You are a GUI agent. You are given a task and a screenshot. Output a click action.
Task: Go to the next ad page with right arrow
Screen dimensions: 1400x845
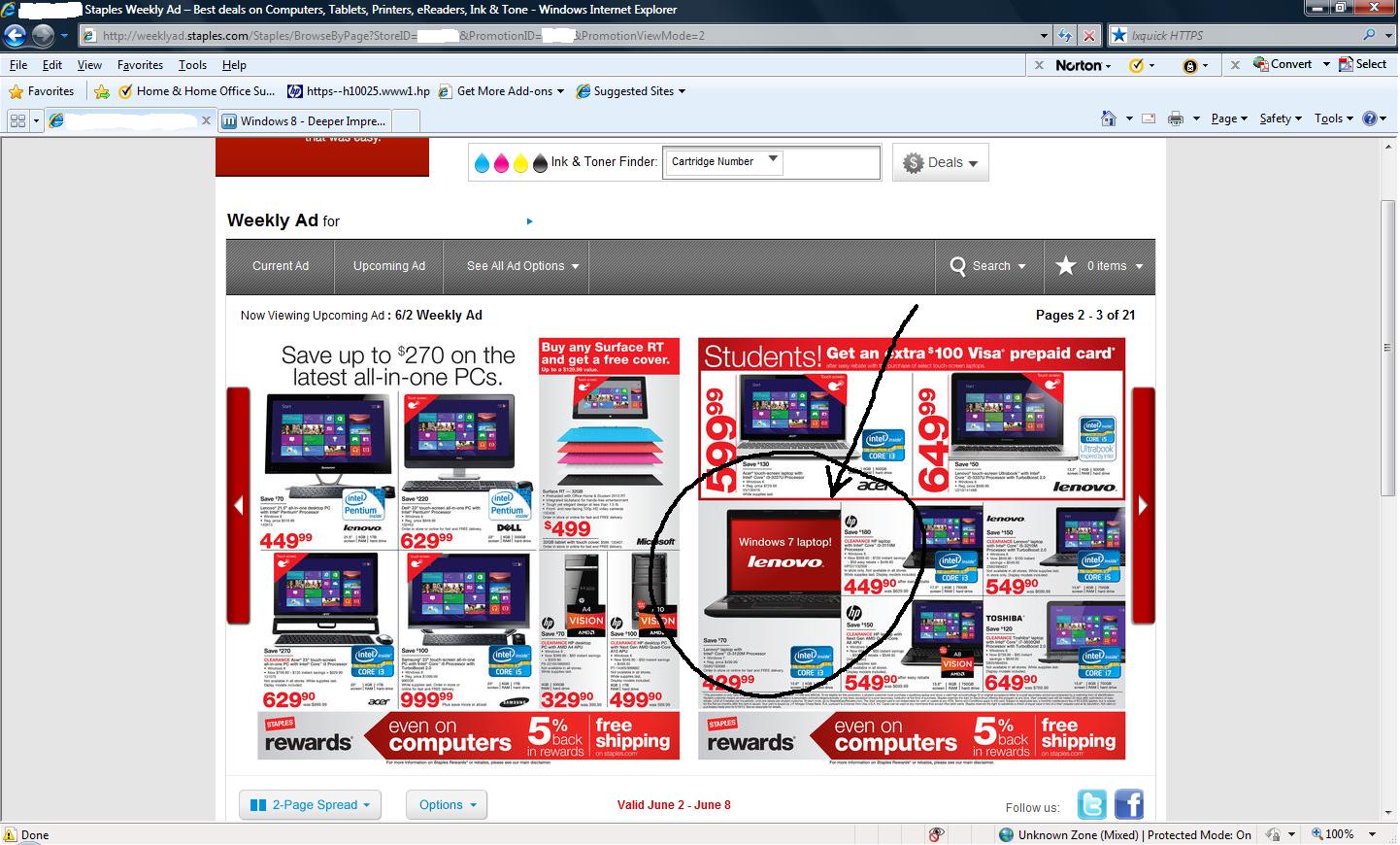pyautogui.click(x=1143, y=505)
